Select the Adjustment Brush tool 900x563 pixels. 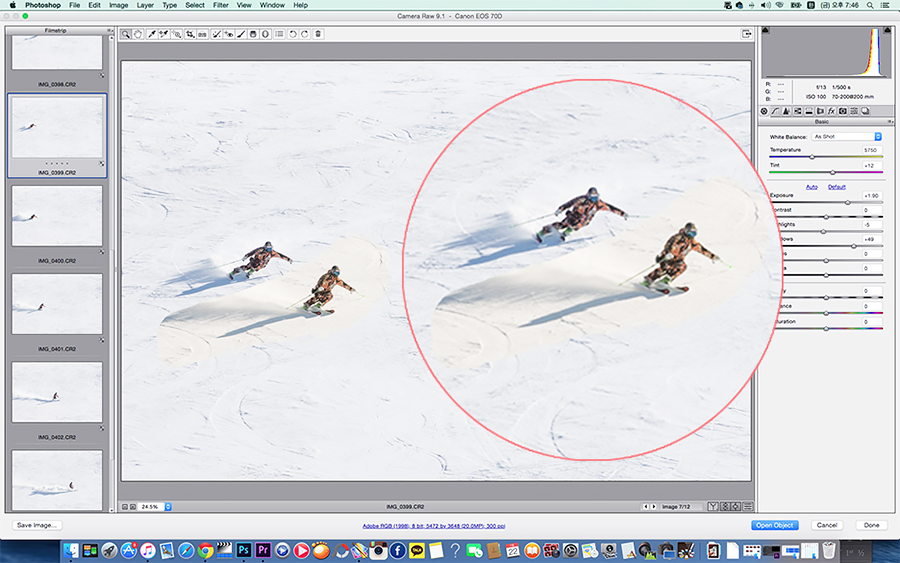(241, 34)
